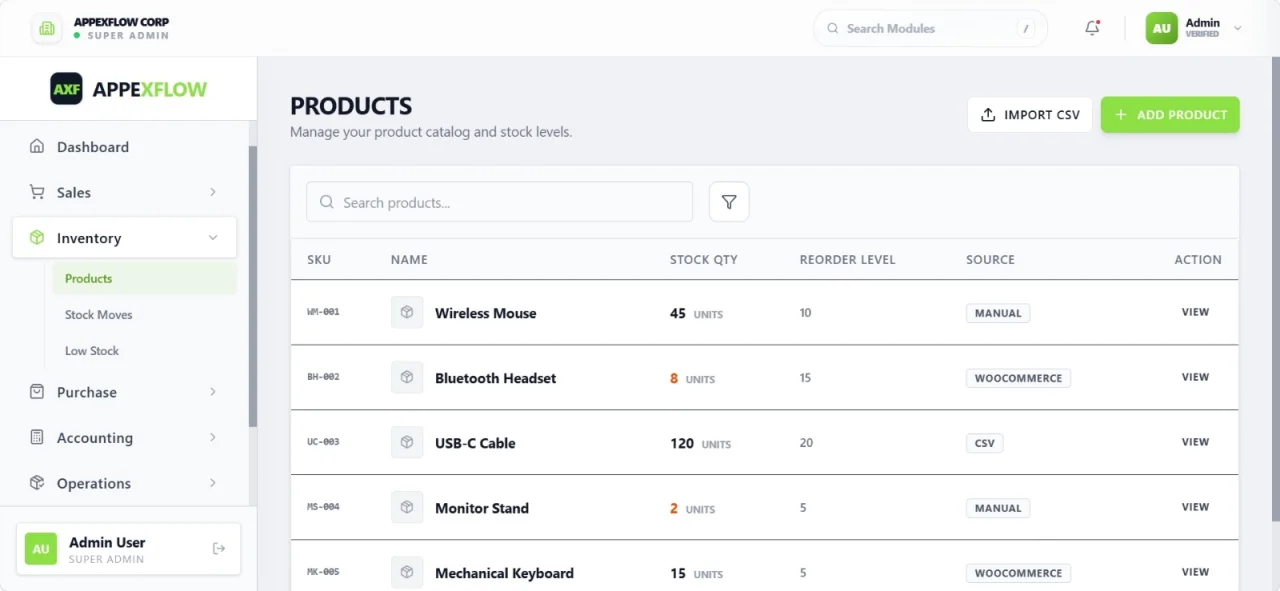Image resolution: width=1280 pixels, height=591 pixels.
Task: Expand the Purchase menu chevron
Action: [x=213, y=392]
